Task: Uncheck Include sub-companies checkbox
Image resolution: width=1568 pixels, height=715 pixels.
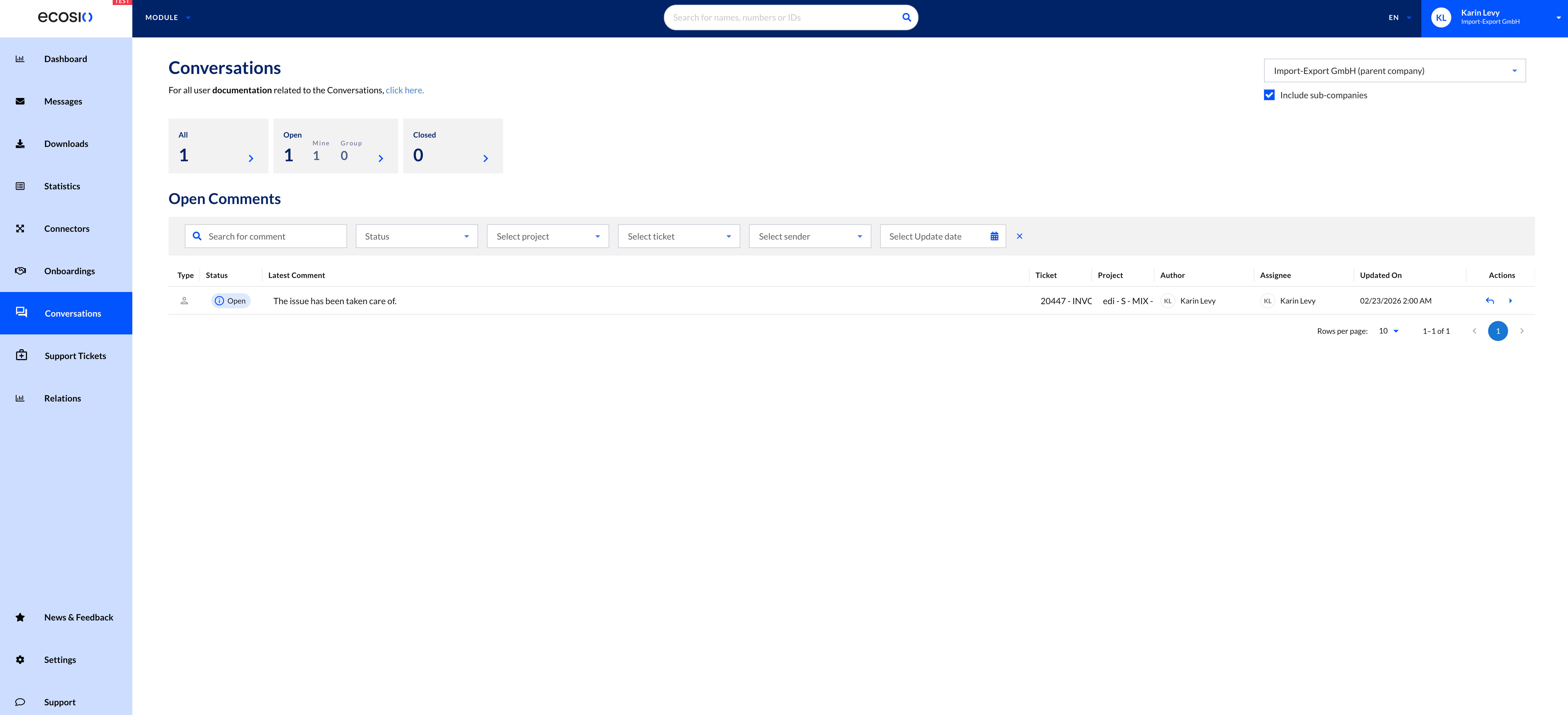Action: click(x=1269, y=95)
